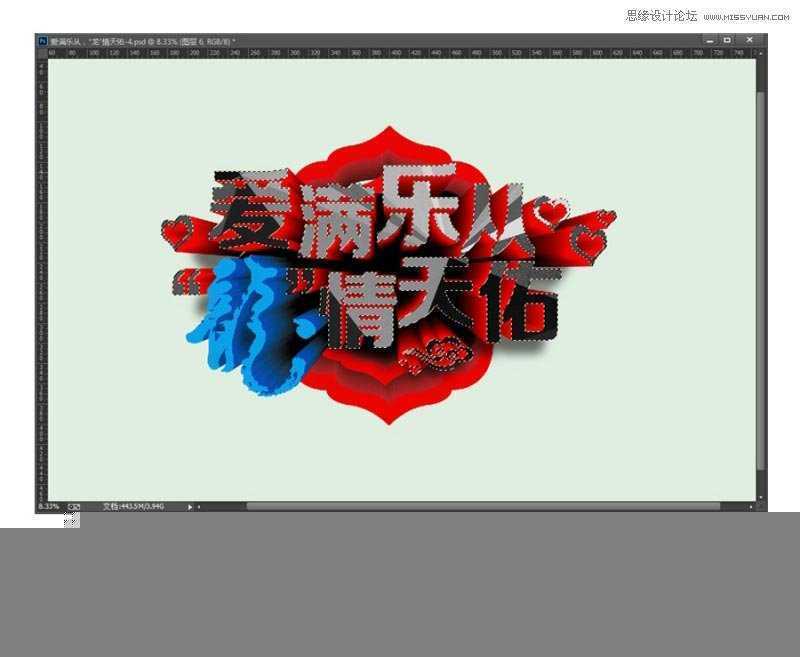This screenshot has height=657, width=800.
Task: Open the document info flyout arrow in status bar
Action: pyautogui.click(x=190, y=507)
